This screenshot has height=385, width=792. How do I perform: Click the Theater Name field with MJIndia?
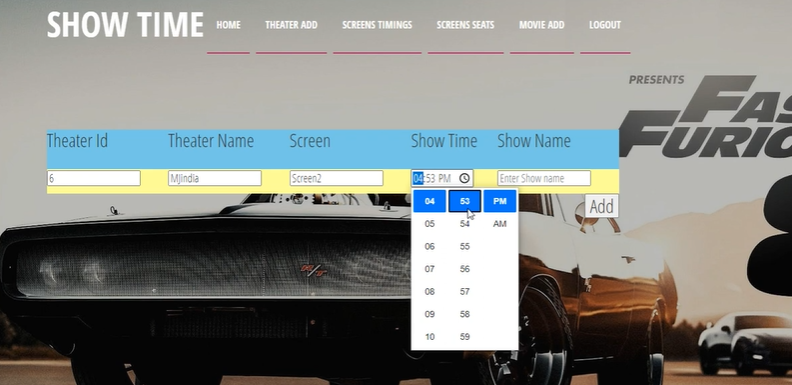point(215,178)
